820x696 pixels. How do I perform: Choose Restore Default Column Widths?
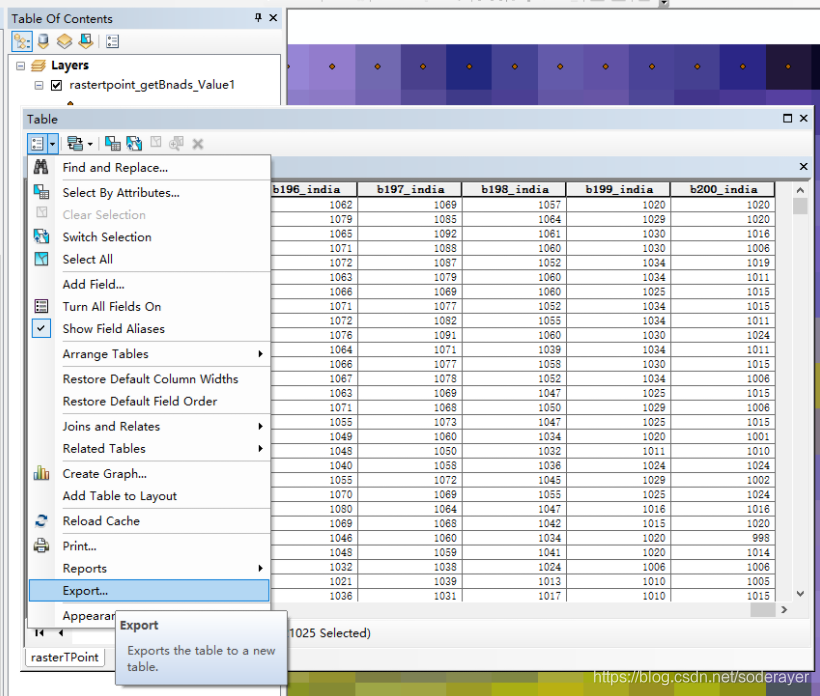(150, 379)
